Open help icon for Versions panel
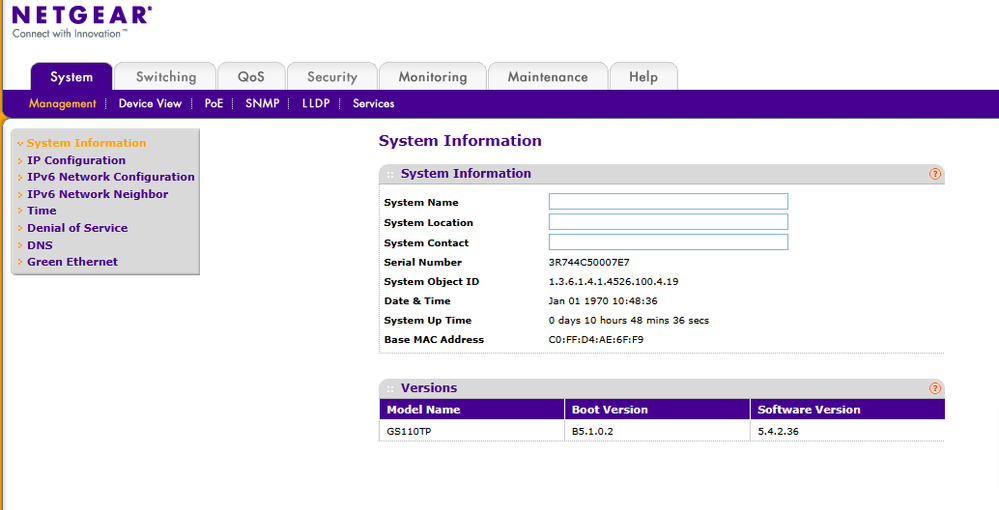The width and height of the screenshot is (999, 510). tap(935, 388)
